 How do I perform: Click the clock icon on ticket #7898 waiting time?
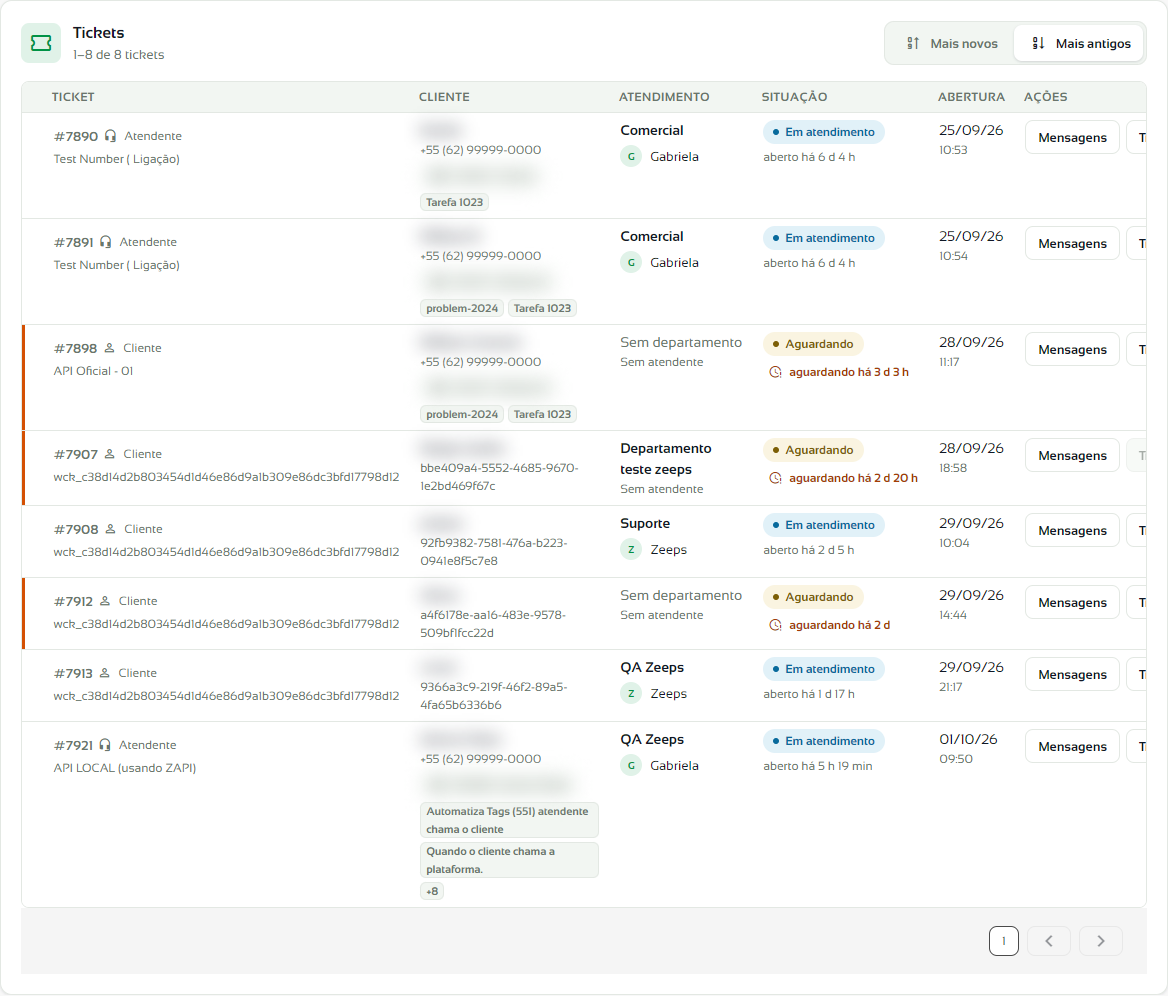pyautogui.click(x=775, y=372)
